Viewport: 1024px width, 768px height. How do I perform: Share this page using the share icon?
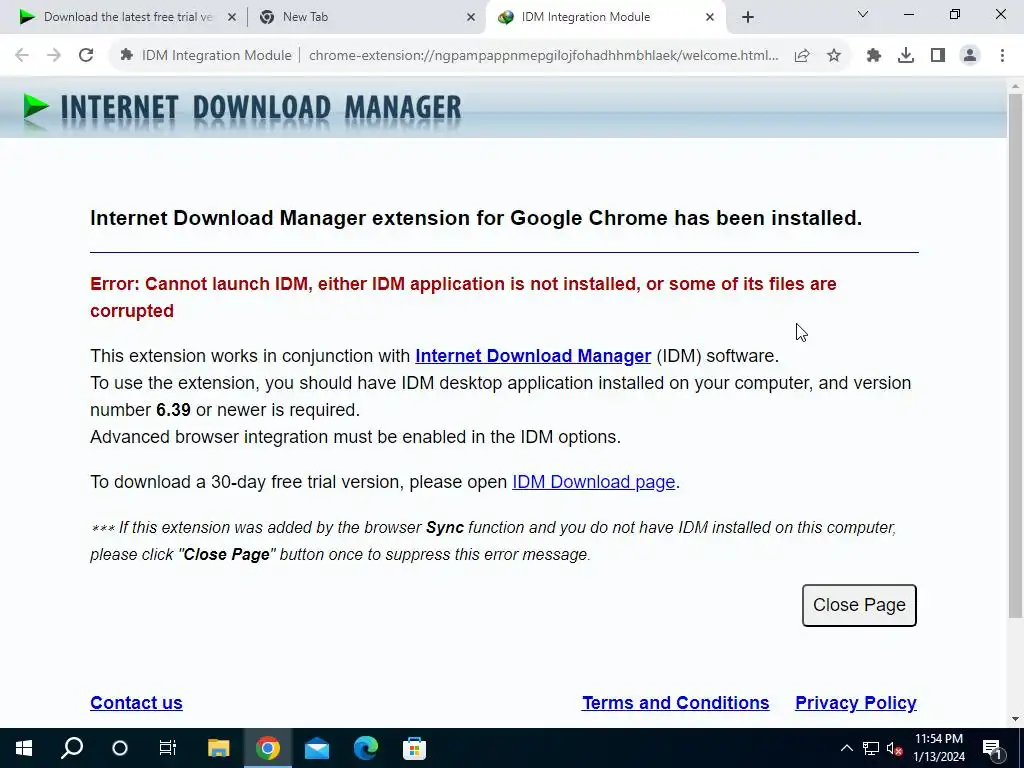click(802, 56)
